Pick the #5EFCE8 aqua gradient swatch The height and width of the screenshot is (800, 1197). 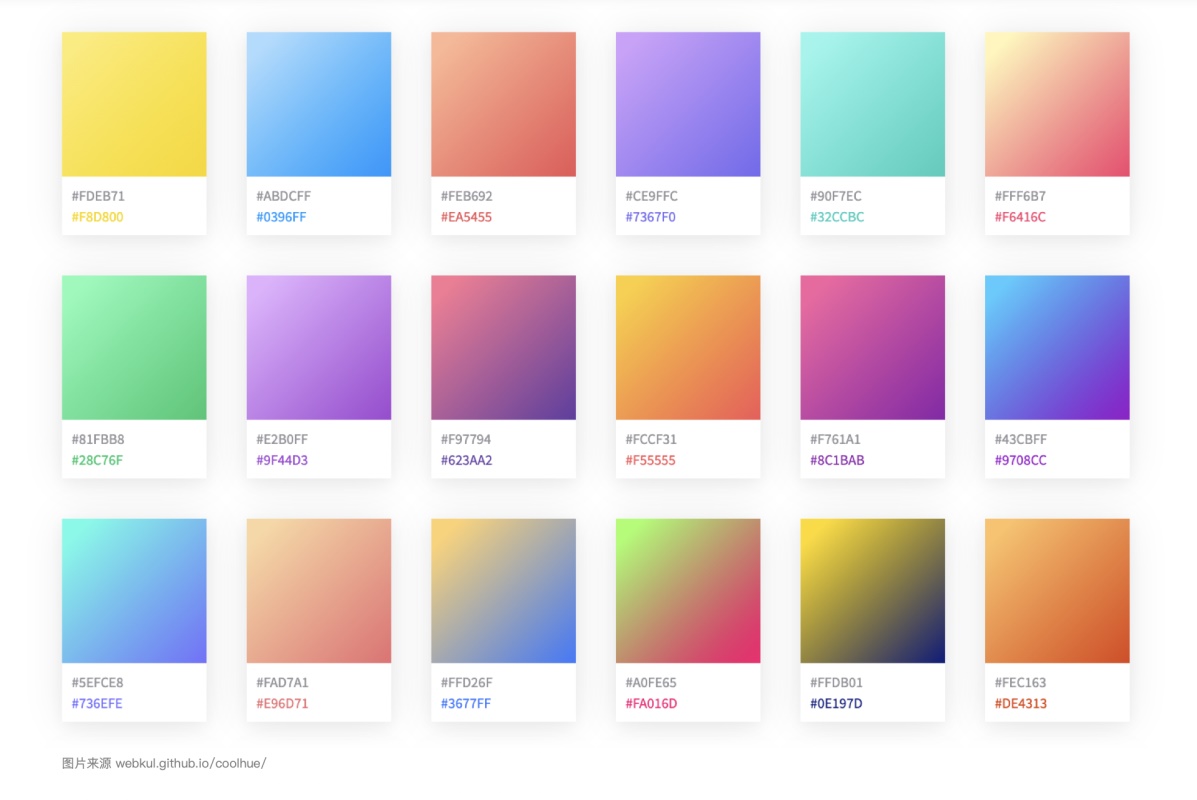click(134, 591)
